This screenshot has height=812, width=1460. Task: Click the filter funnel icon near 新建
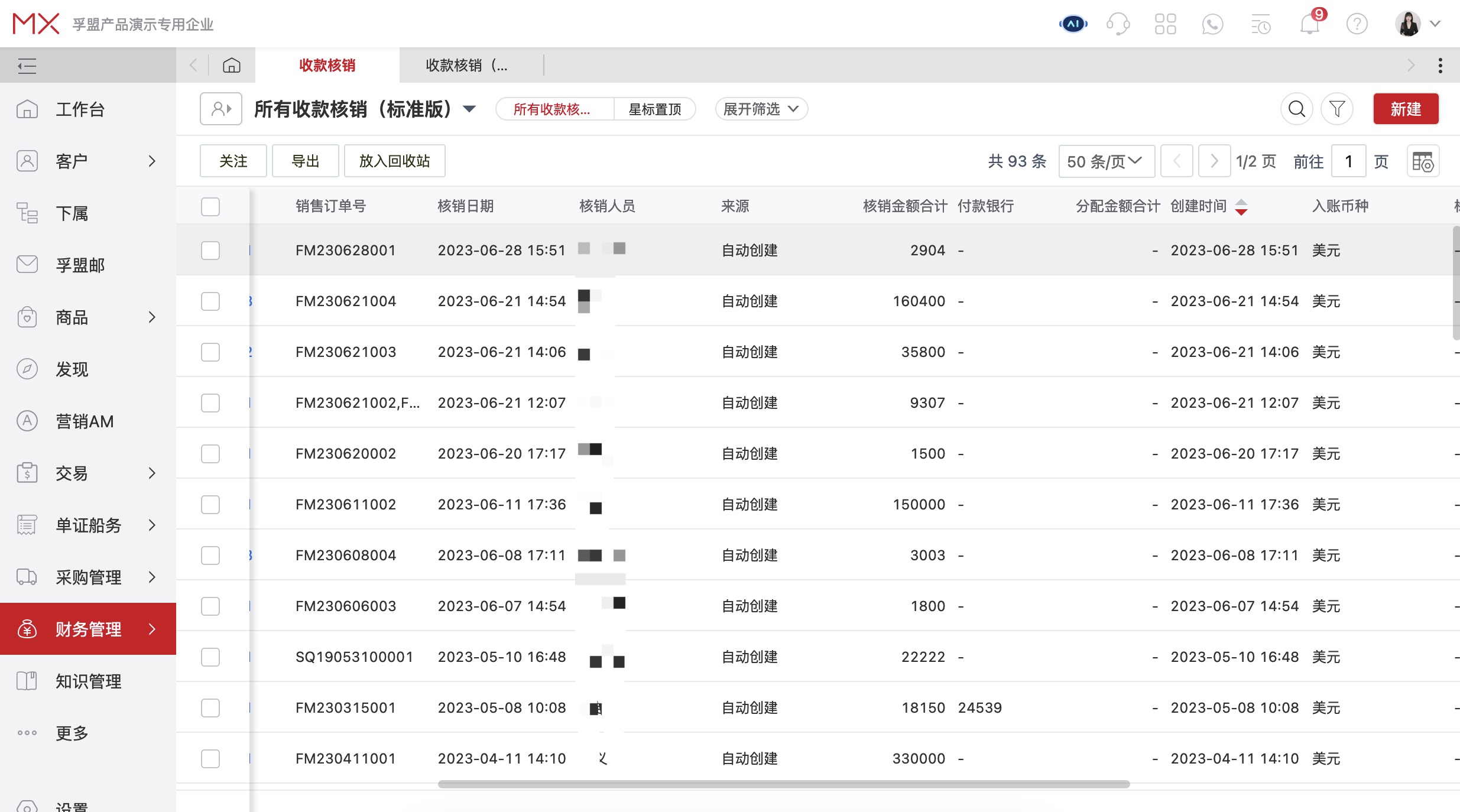1337,109
